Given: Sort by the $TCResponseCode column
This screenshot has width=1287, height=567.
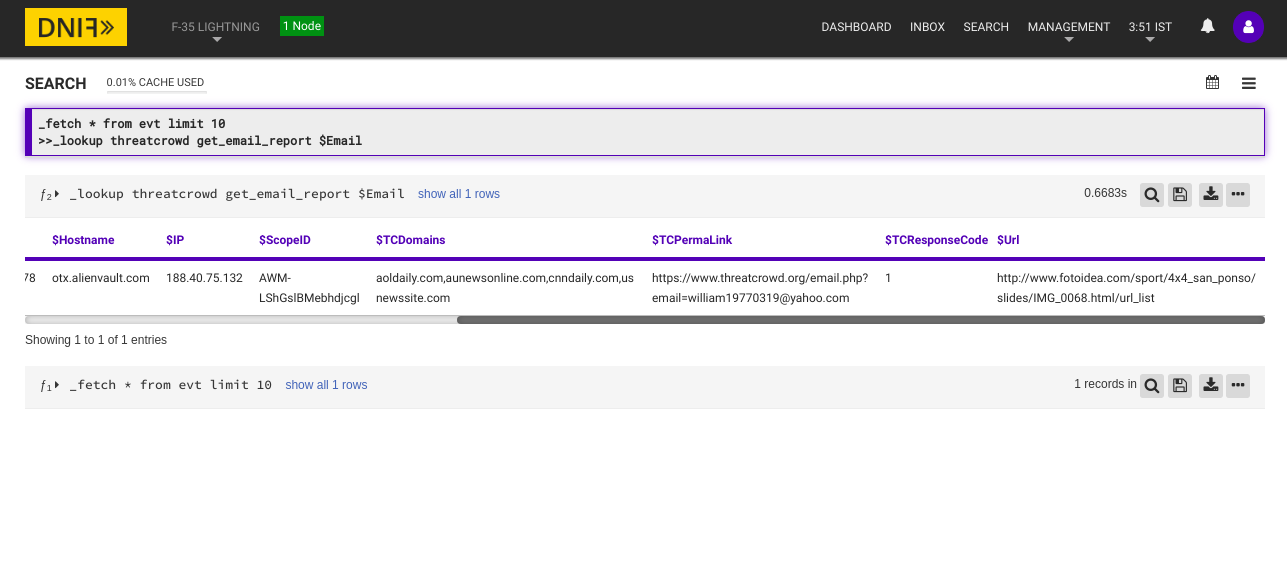Looking at the screenshot, I should [936, 240].
